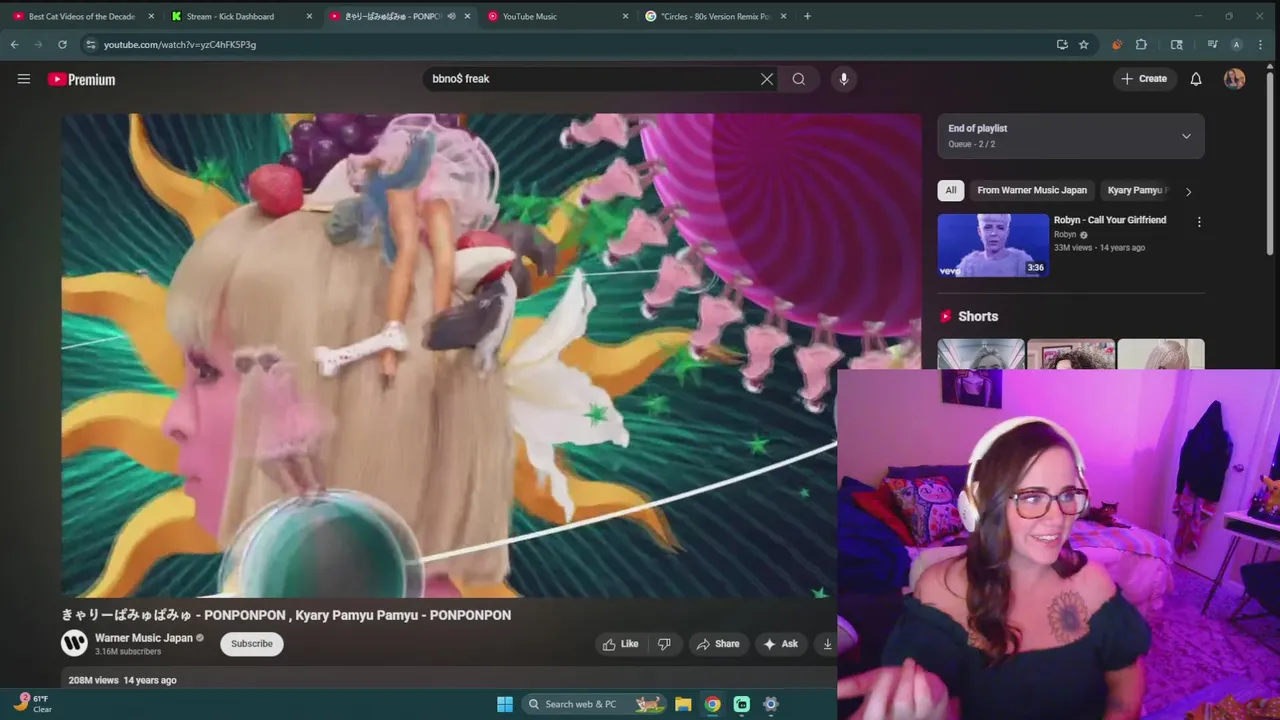This screenshot has height=720, width=1280.
Task: Show more filter chips with the right arrow
Action: [1188, 191]
